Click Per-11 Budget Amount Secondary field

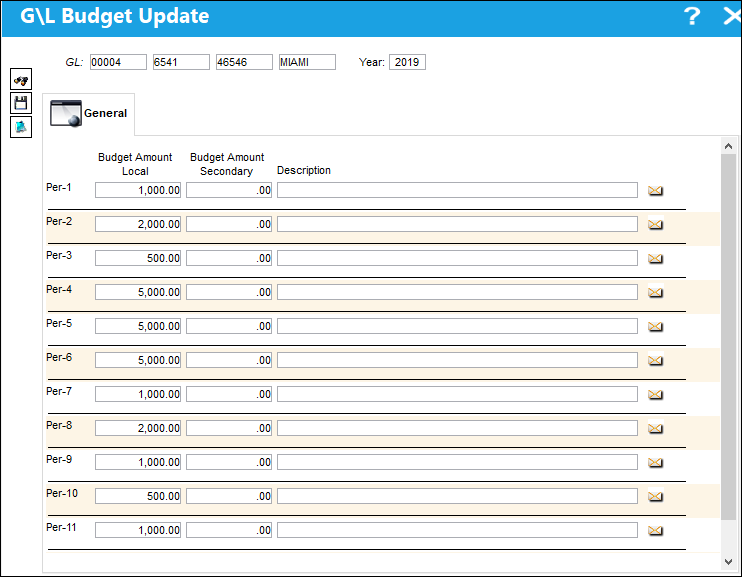point(229,531)
